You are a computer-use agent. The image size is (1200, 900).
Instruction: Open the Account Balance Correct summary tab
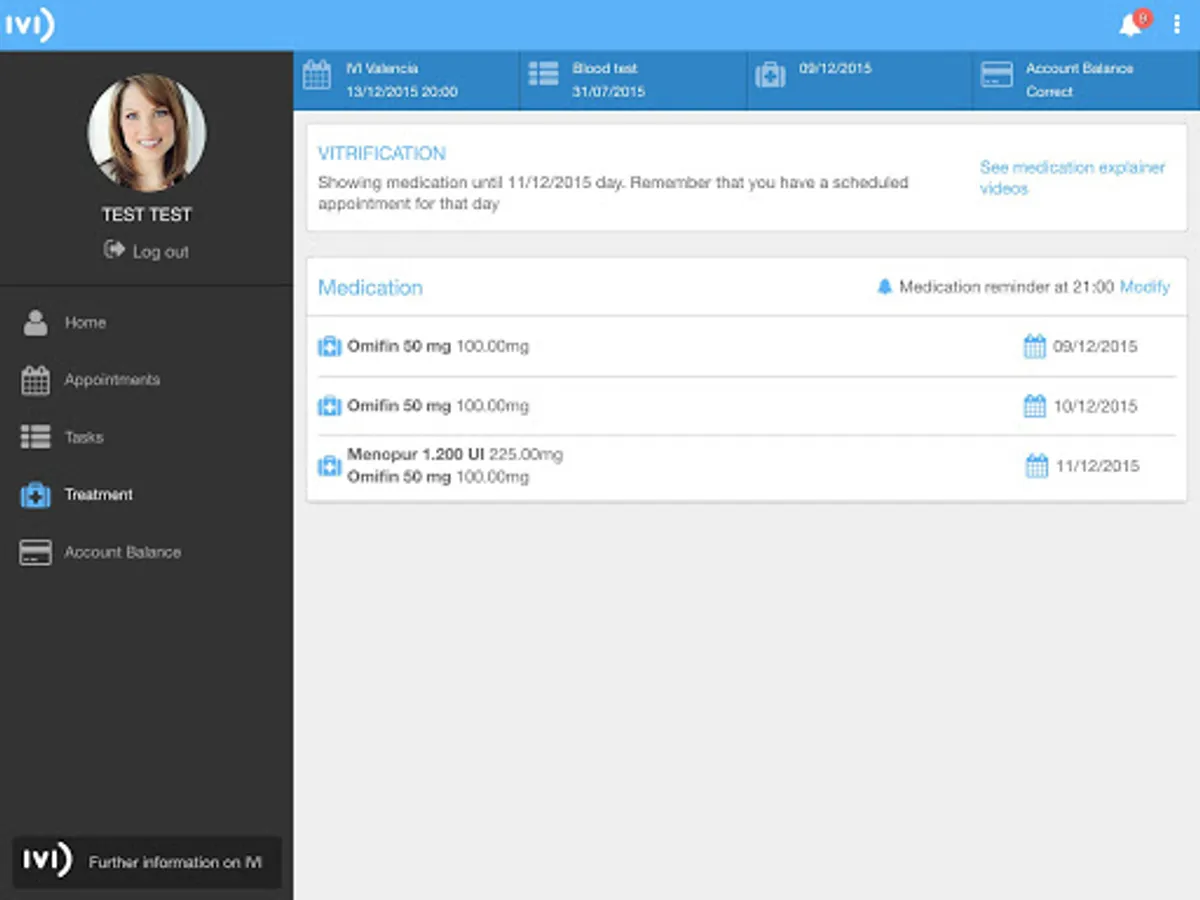click(1085, 79)
